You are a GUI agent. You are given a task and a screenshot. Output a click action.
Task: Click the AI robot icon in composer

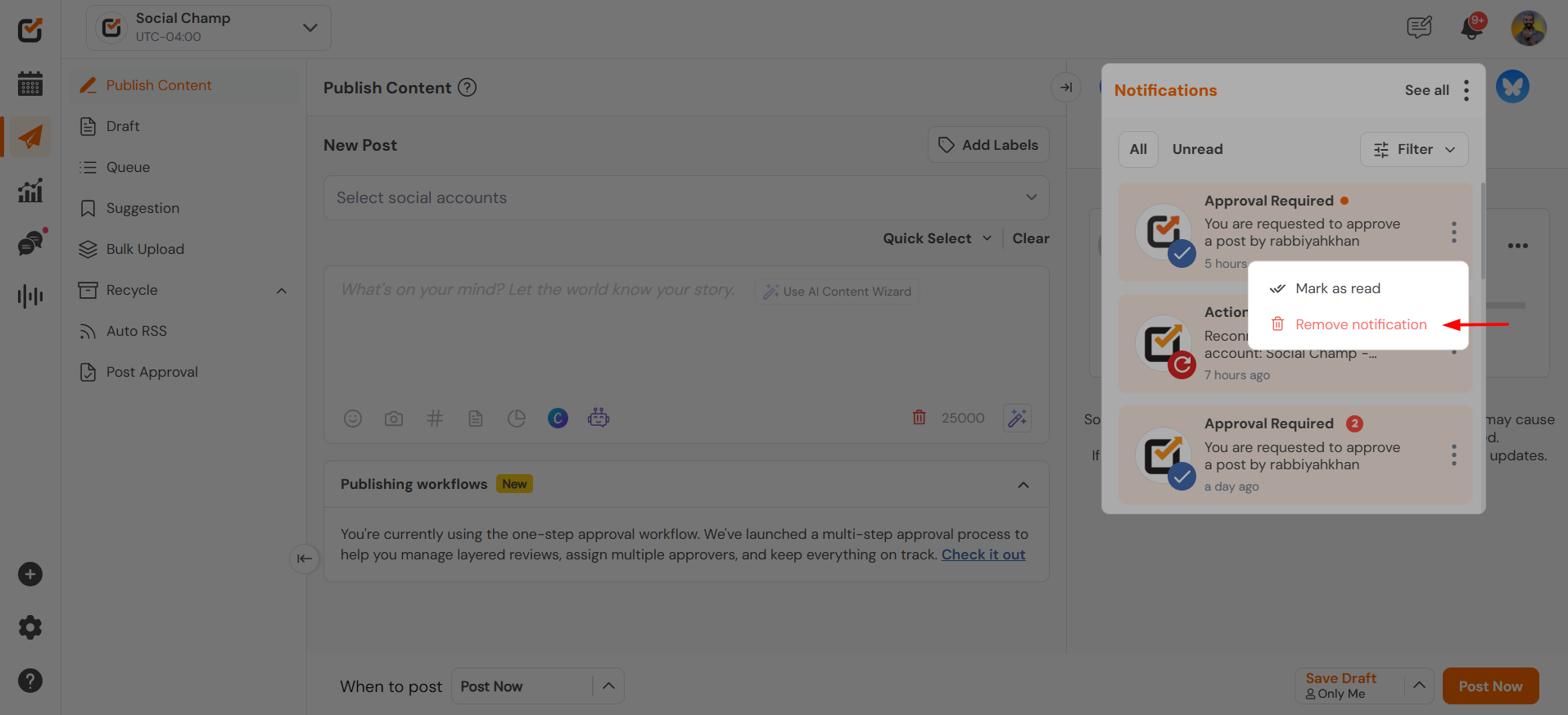599,418
